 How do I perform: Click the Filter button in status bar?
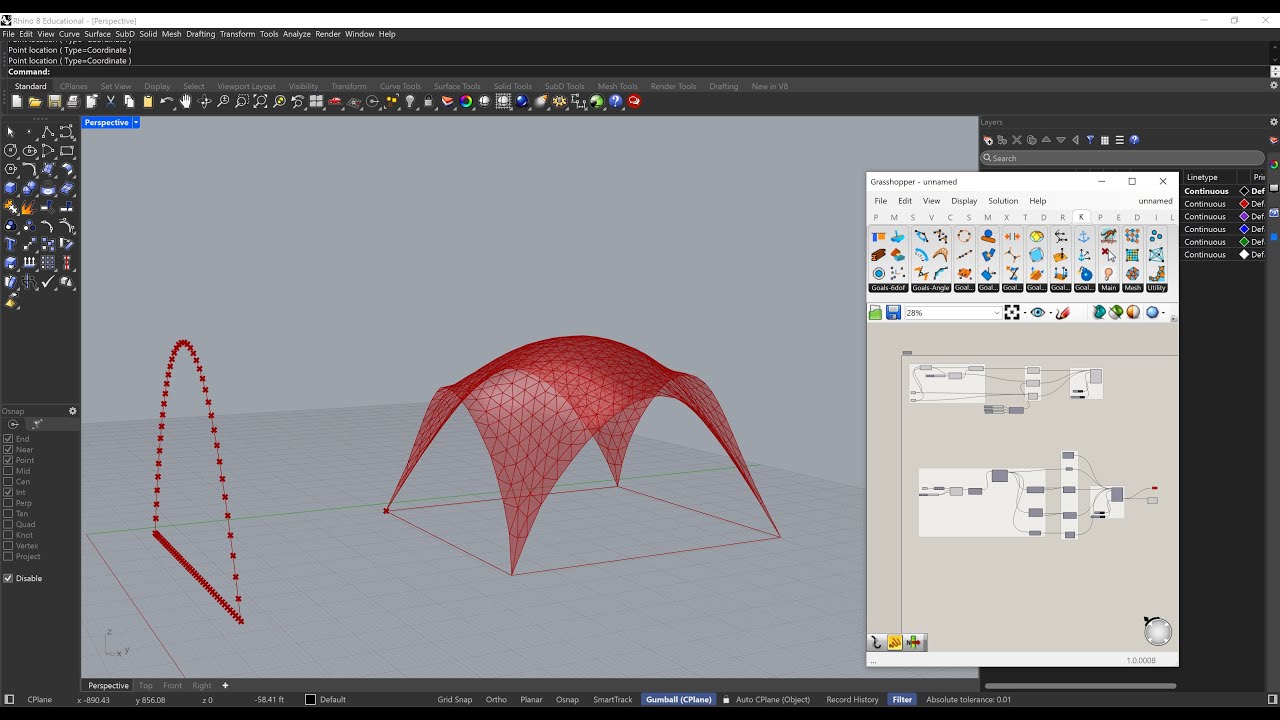click(x=902, y=699)
